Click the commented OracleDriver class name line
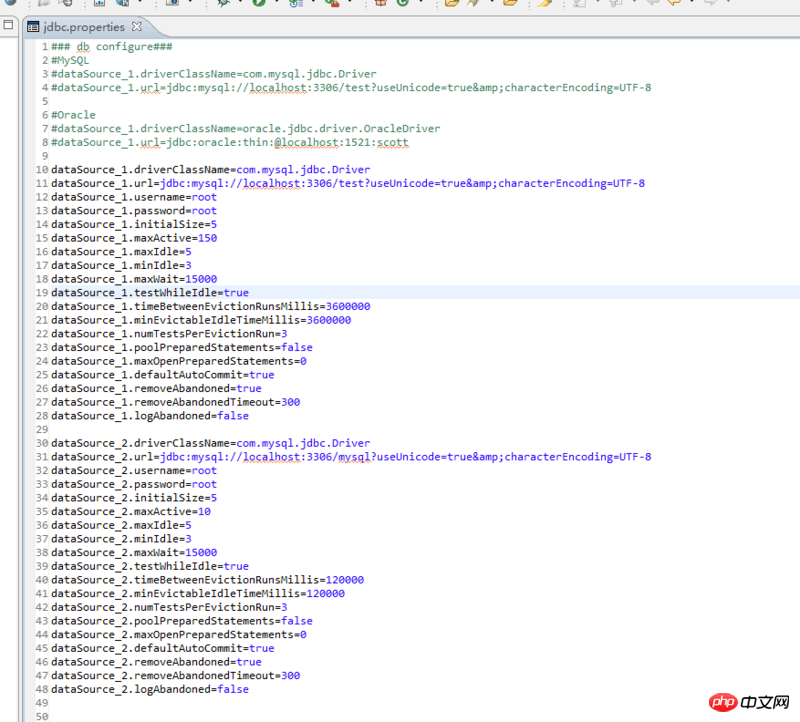Viewport: 800px width, 722px height. (245, 129)
